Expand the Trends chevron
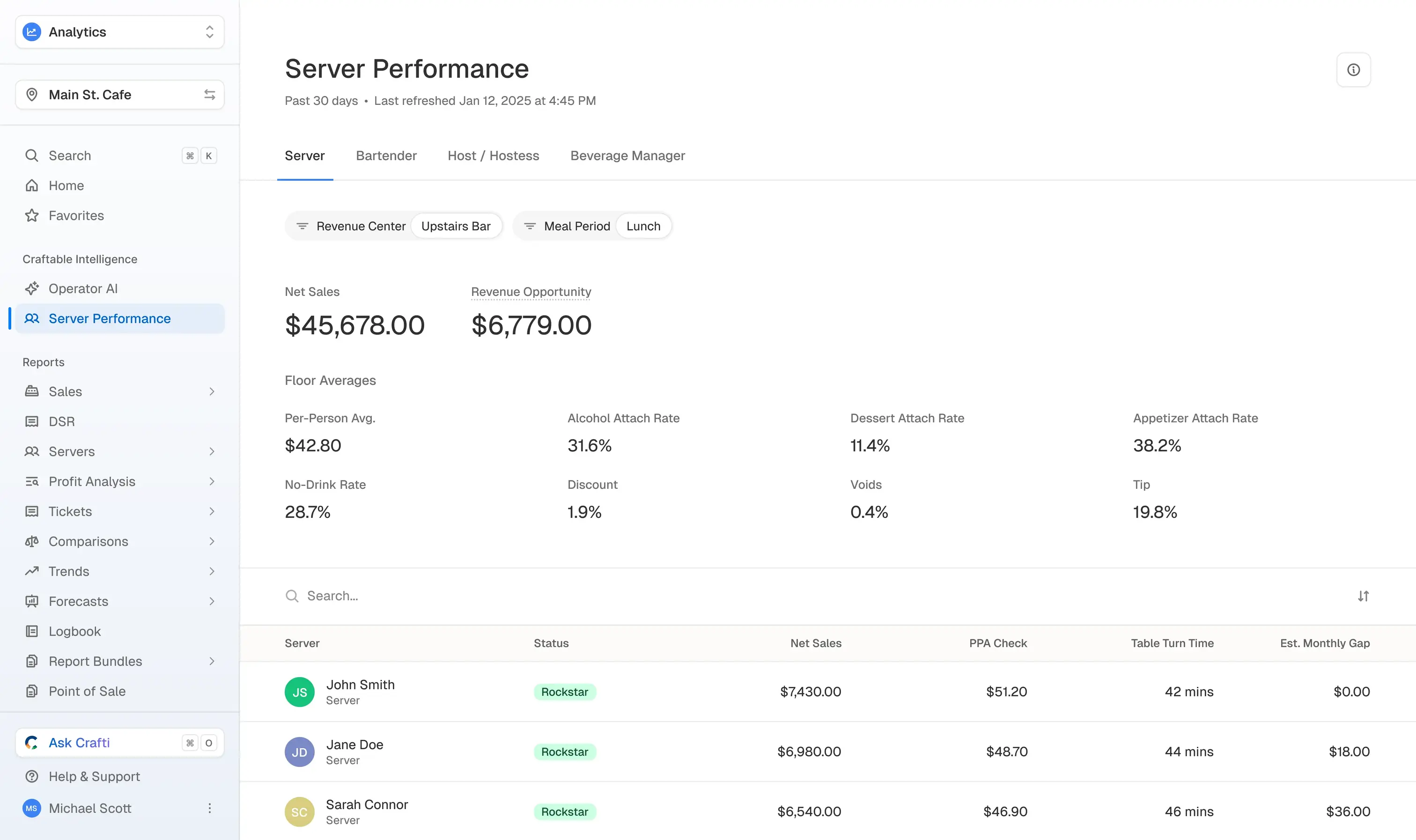Image resolution: width=1416 pixels, height=840 pixels. pyautogui.click(x=212, y=572)
